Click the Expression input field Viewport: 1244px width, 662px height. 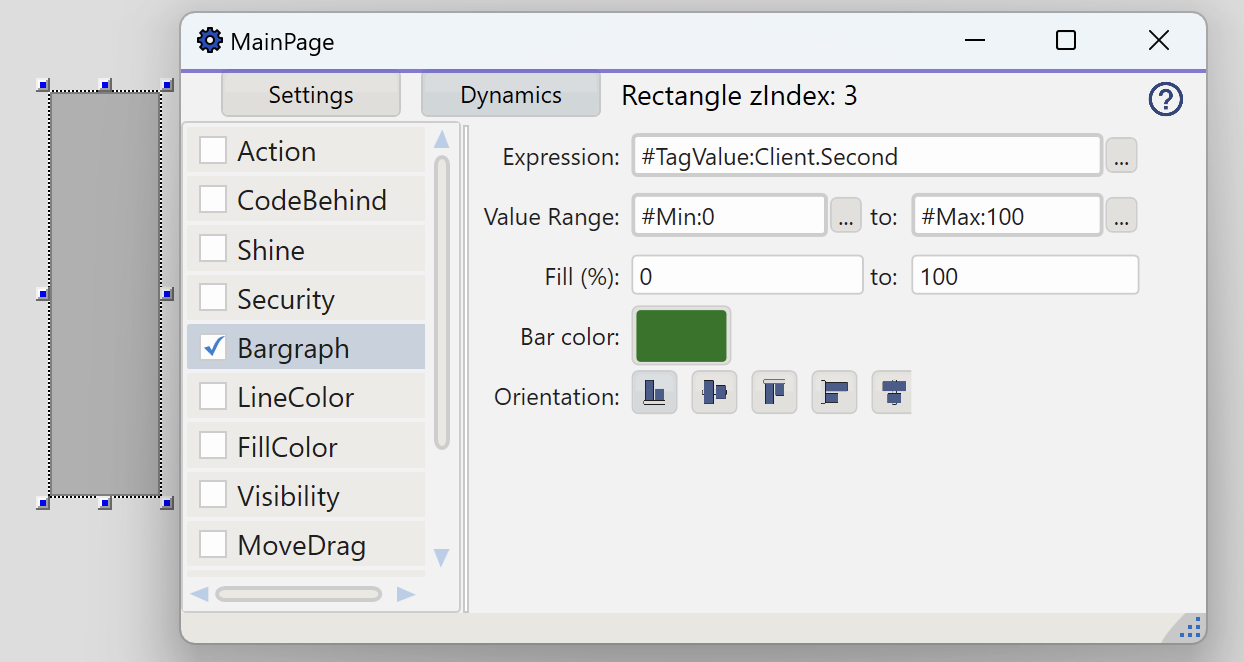(x=866, y=157)
